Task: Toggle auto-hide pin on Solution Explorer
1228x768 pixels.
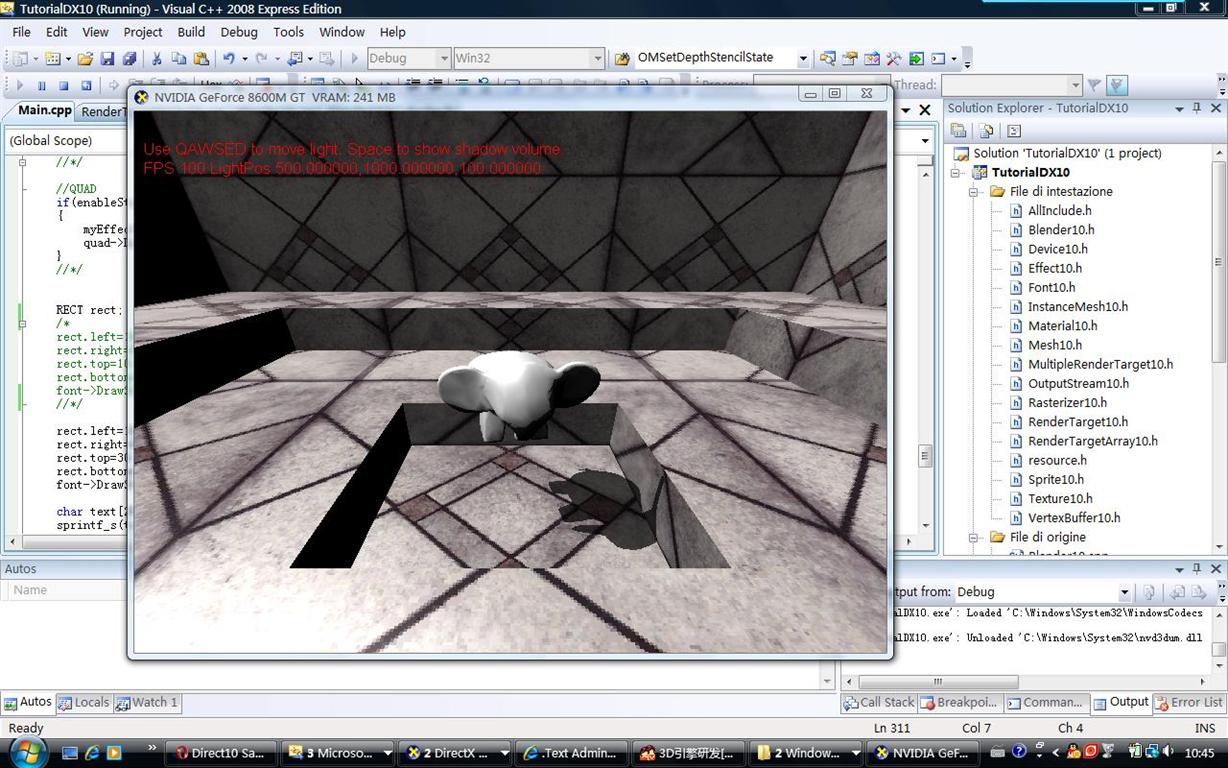Action: click(x=1196, y=108)
